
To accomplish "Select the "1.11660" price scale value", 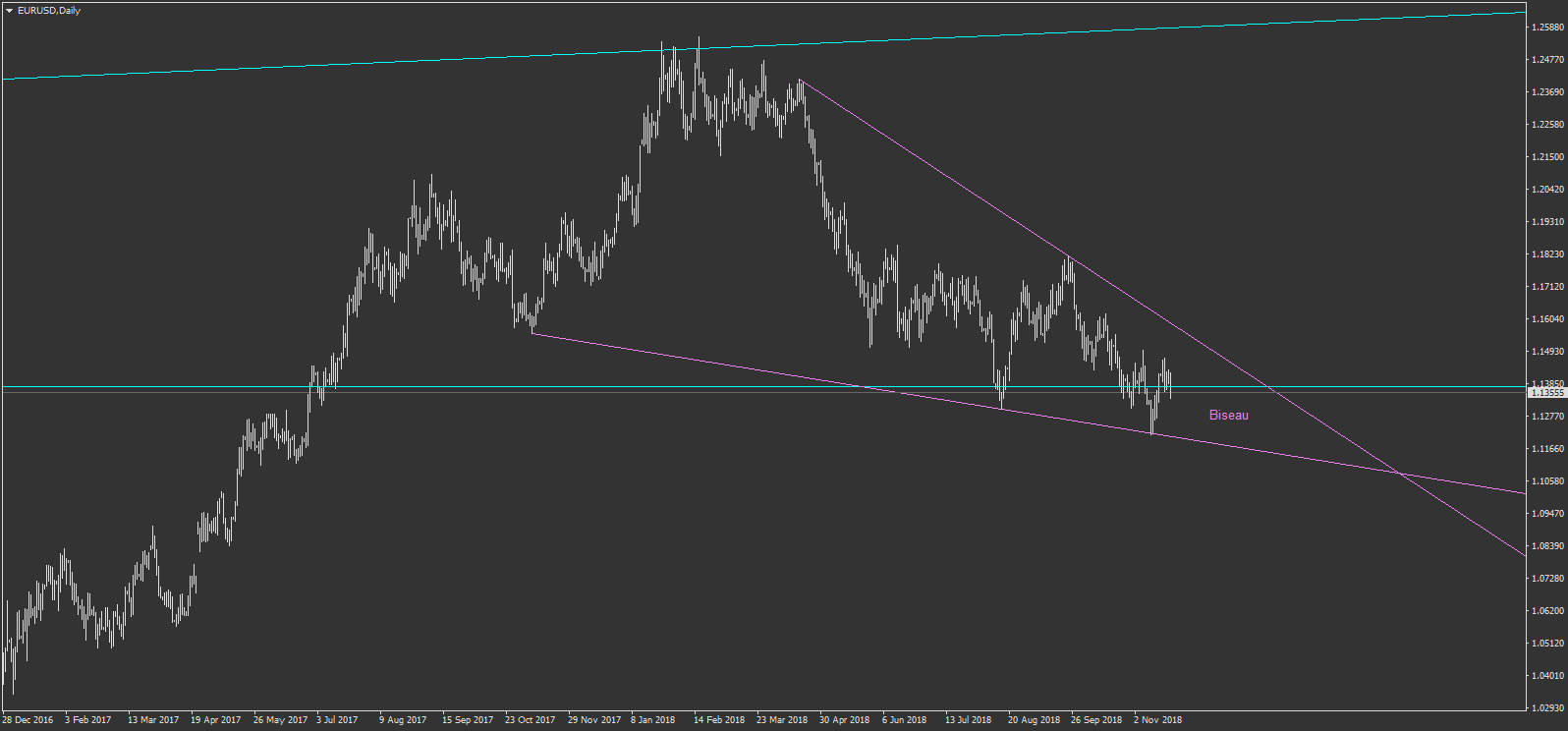I will click(1547, 449).
